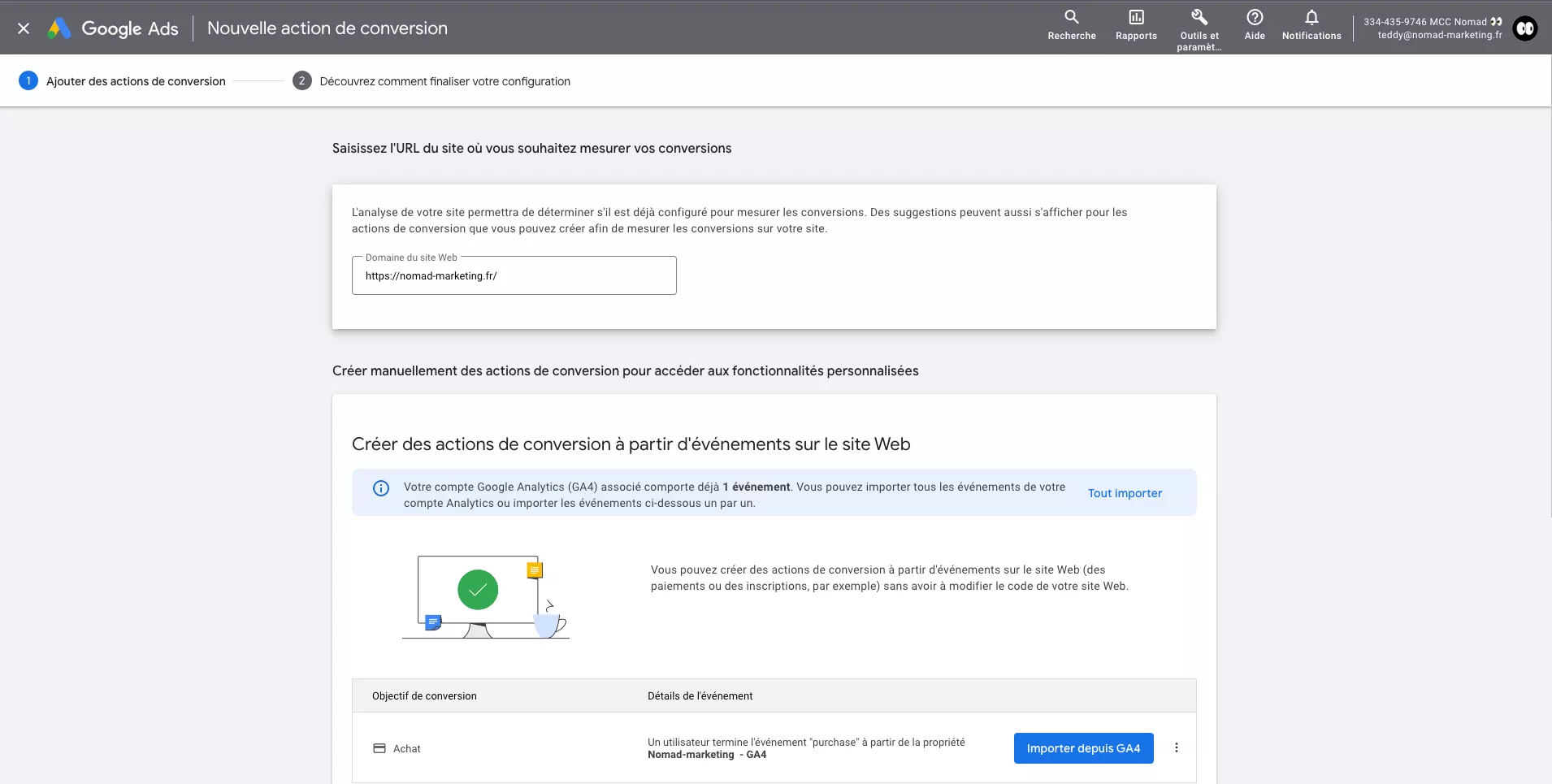
Task: Select step 1 Ajouter des actions de conversion
Action: [x=134, y=80]
